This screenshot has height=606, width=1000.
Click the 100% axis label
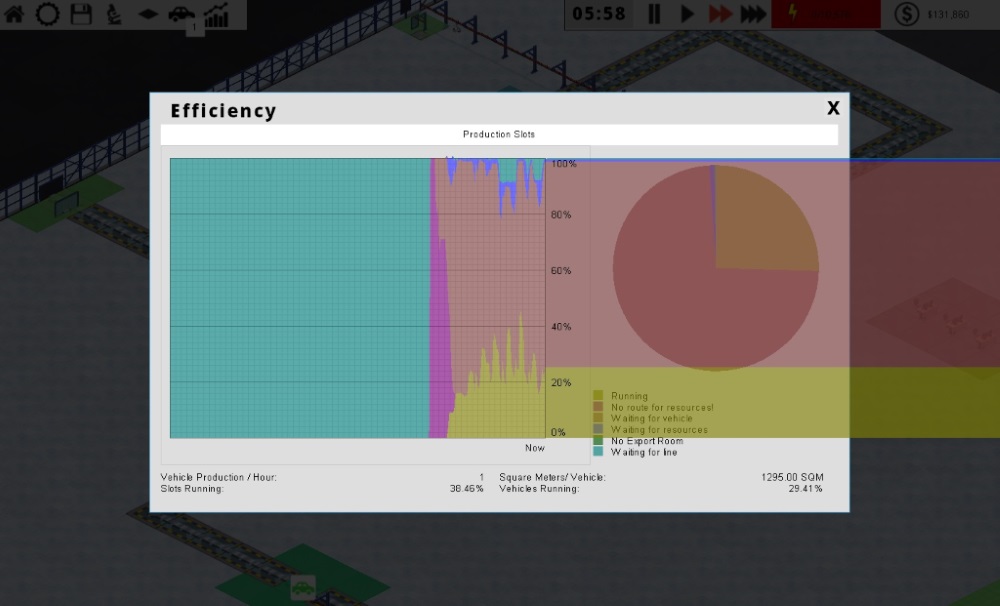pyautogui.click(x=564, y=164)
